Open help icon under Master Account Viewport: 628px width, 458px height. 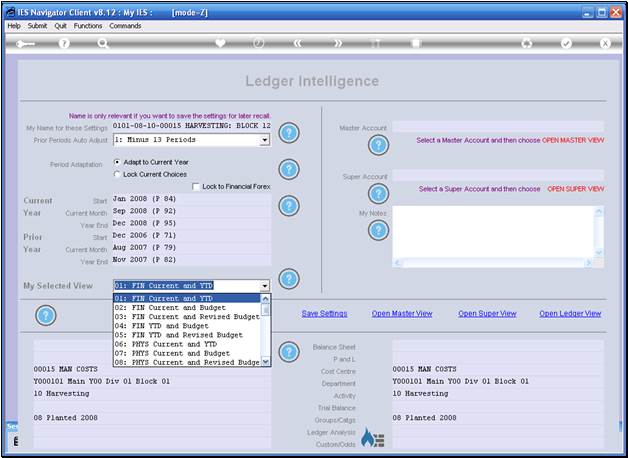click(378, 145)
